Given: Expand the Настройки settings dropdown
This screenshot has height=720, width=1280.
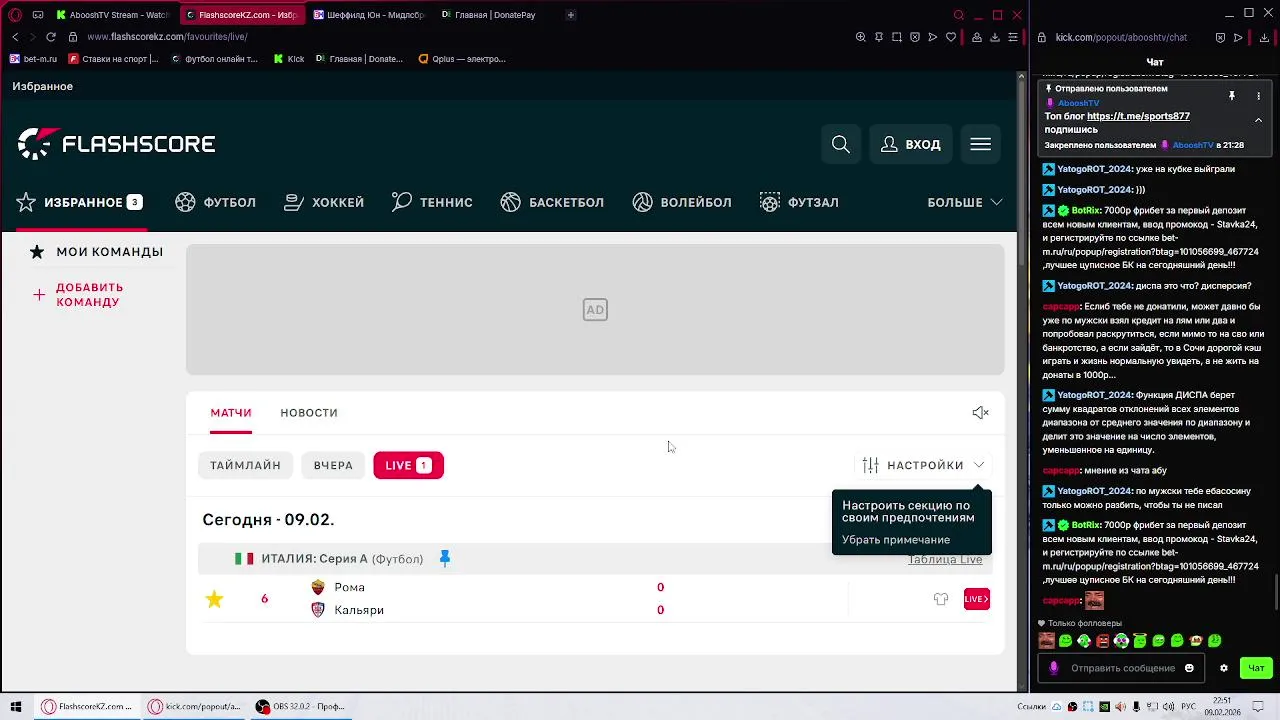Looking at the screenshot, I should click(924, 465).
